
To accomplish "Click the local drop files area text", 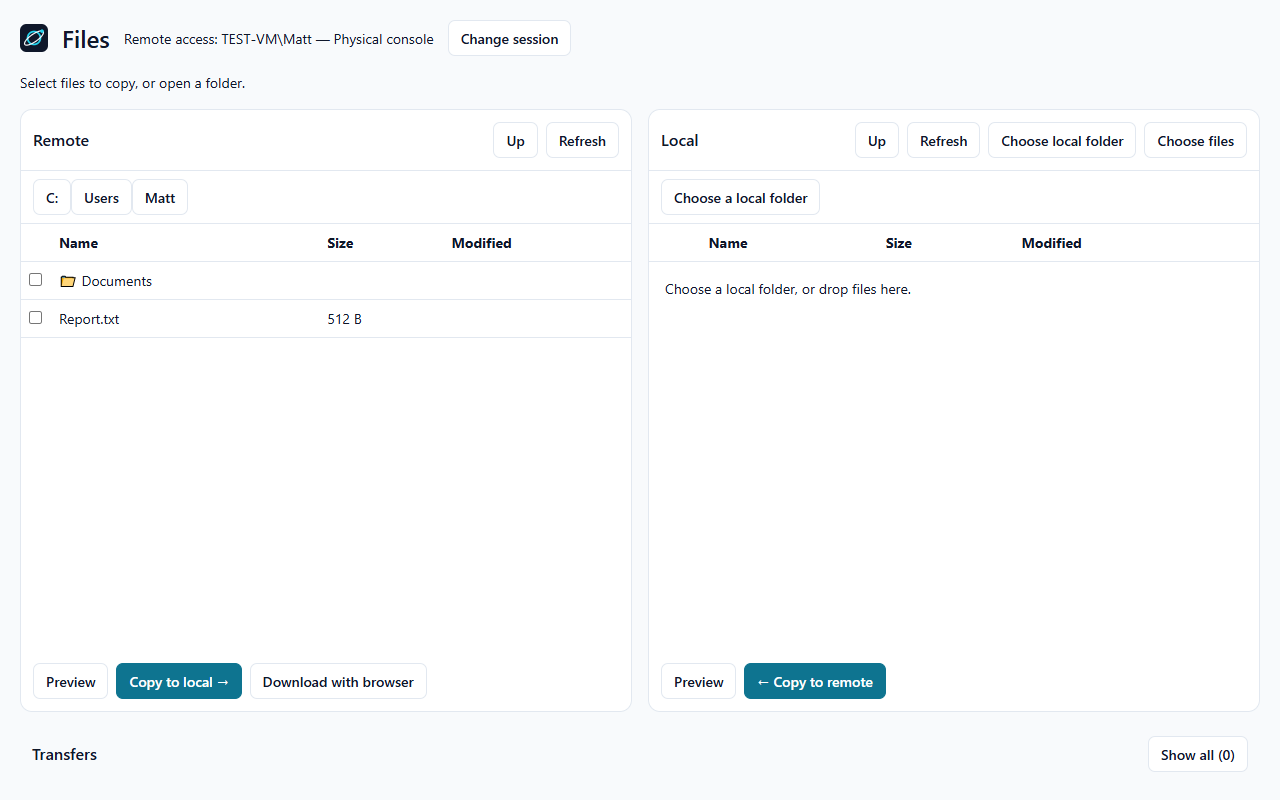I will 788,290.
